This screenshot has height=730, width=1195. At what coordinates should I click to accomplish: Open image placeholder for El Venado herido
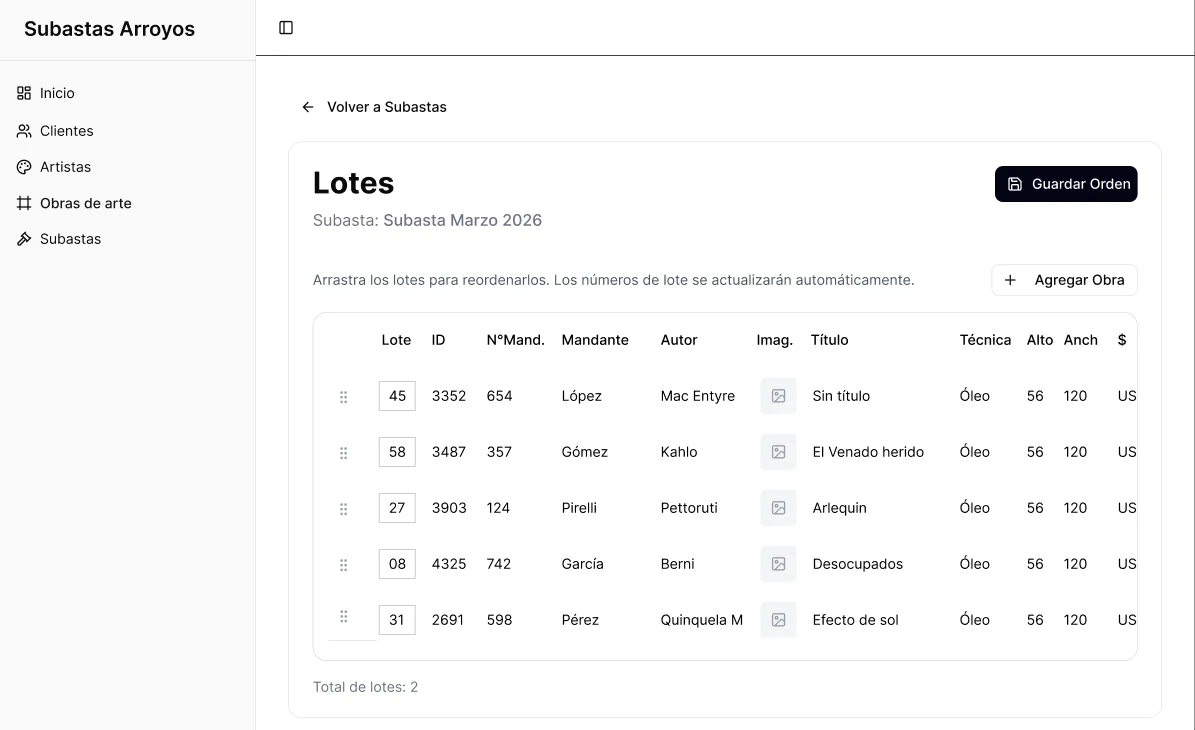tap(778, 452)
